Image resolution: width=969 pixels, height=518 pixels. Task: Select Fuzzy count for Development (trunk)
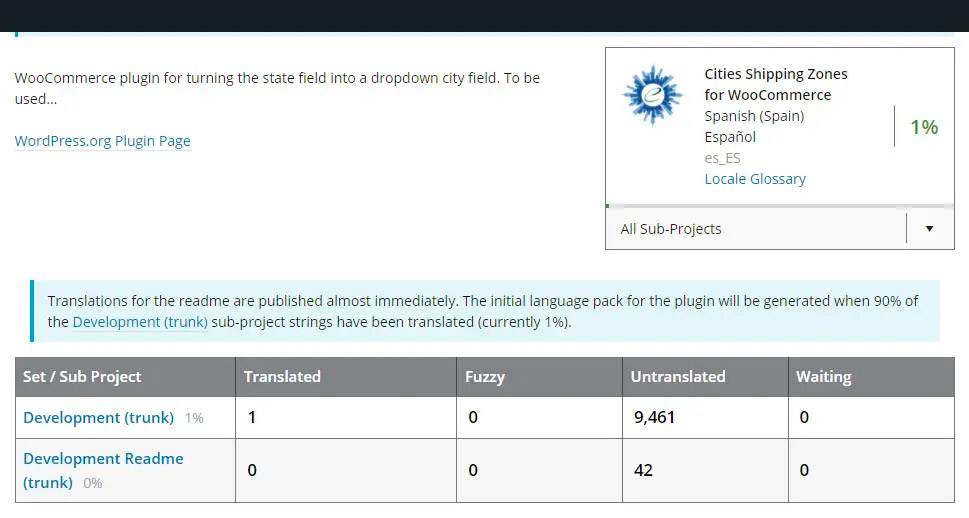coord(473,417)
